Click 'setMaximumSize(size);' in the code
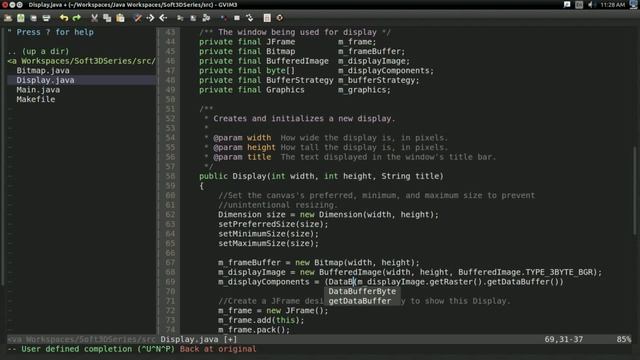 pos(268,243)
